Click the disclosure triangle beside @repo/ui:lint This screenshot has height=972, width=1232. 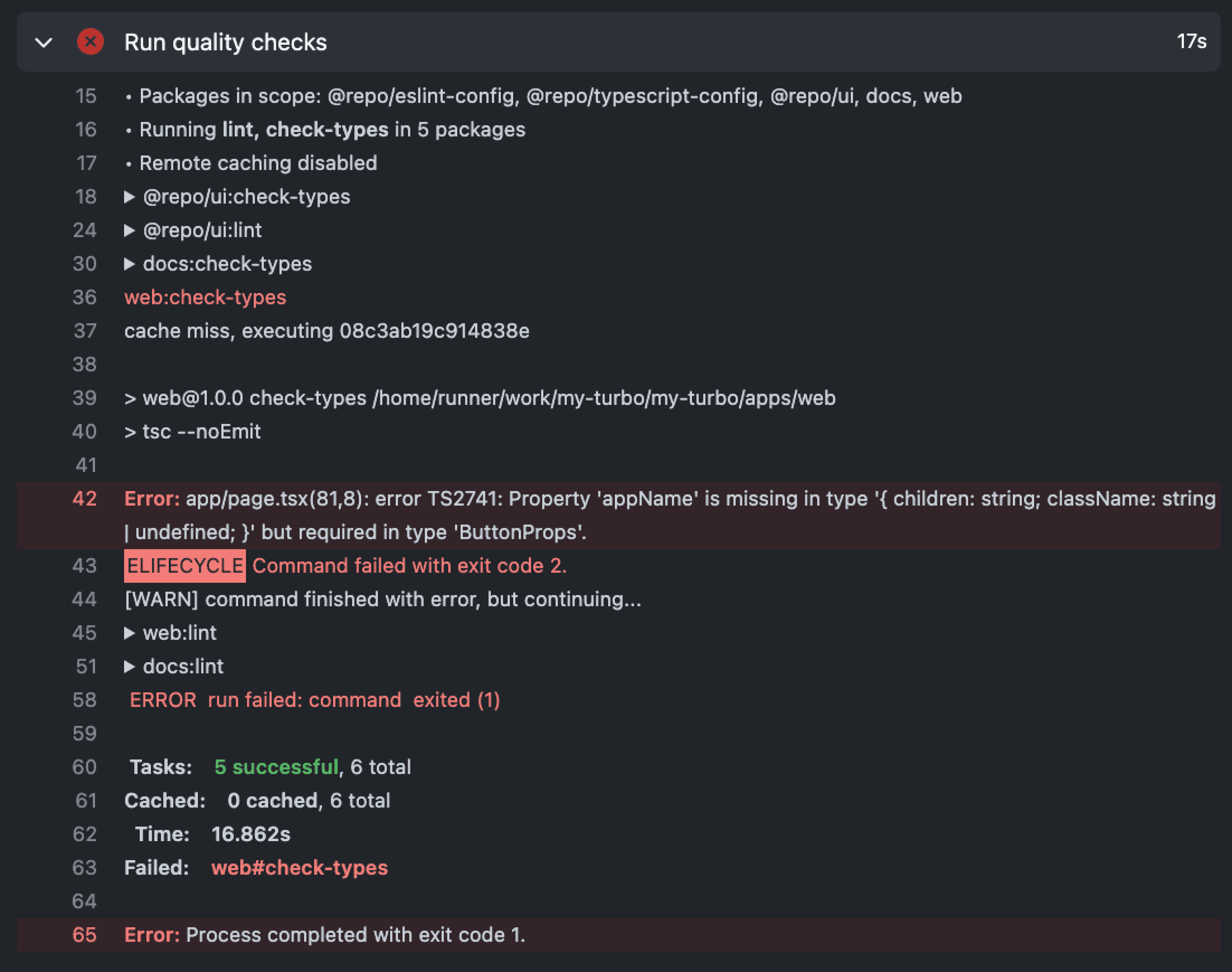(x=130, y=230)
